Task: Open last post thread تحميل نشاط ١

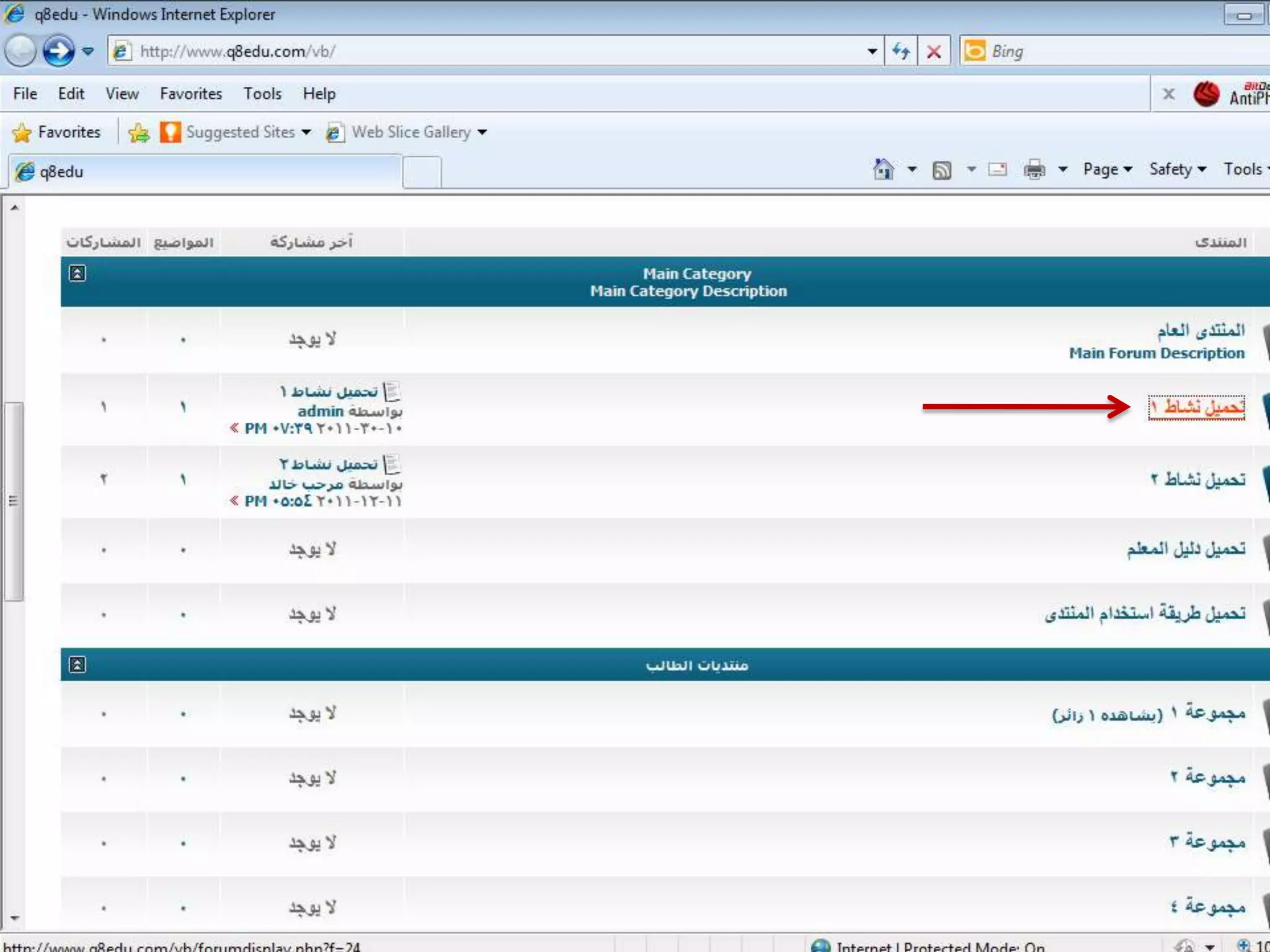Action: pos(329,392)
